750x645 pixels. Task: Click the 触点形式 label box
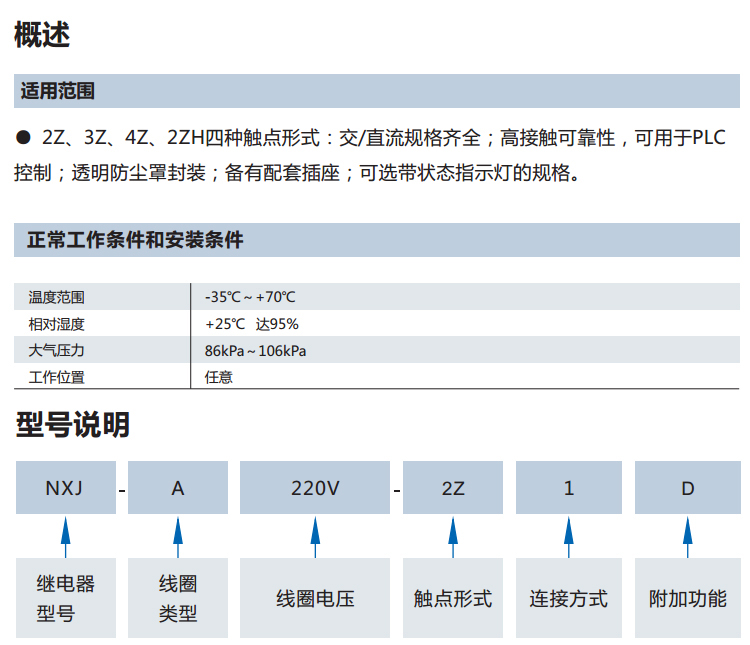[x=453, y=599]
